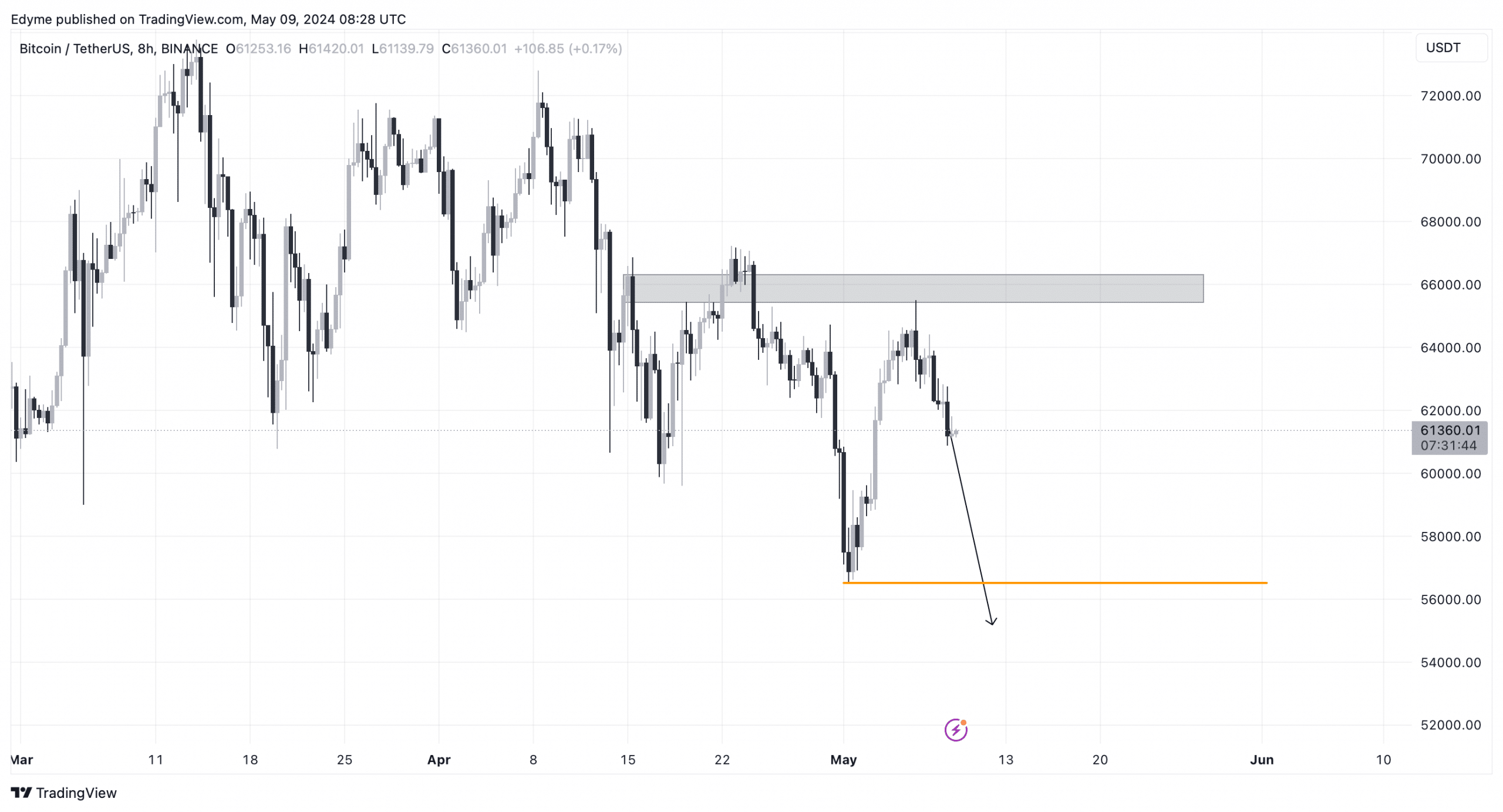Click the closing price value C61360.01

coord(474,49)
